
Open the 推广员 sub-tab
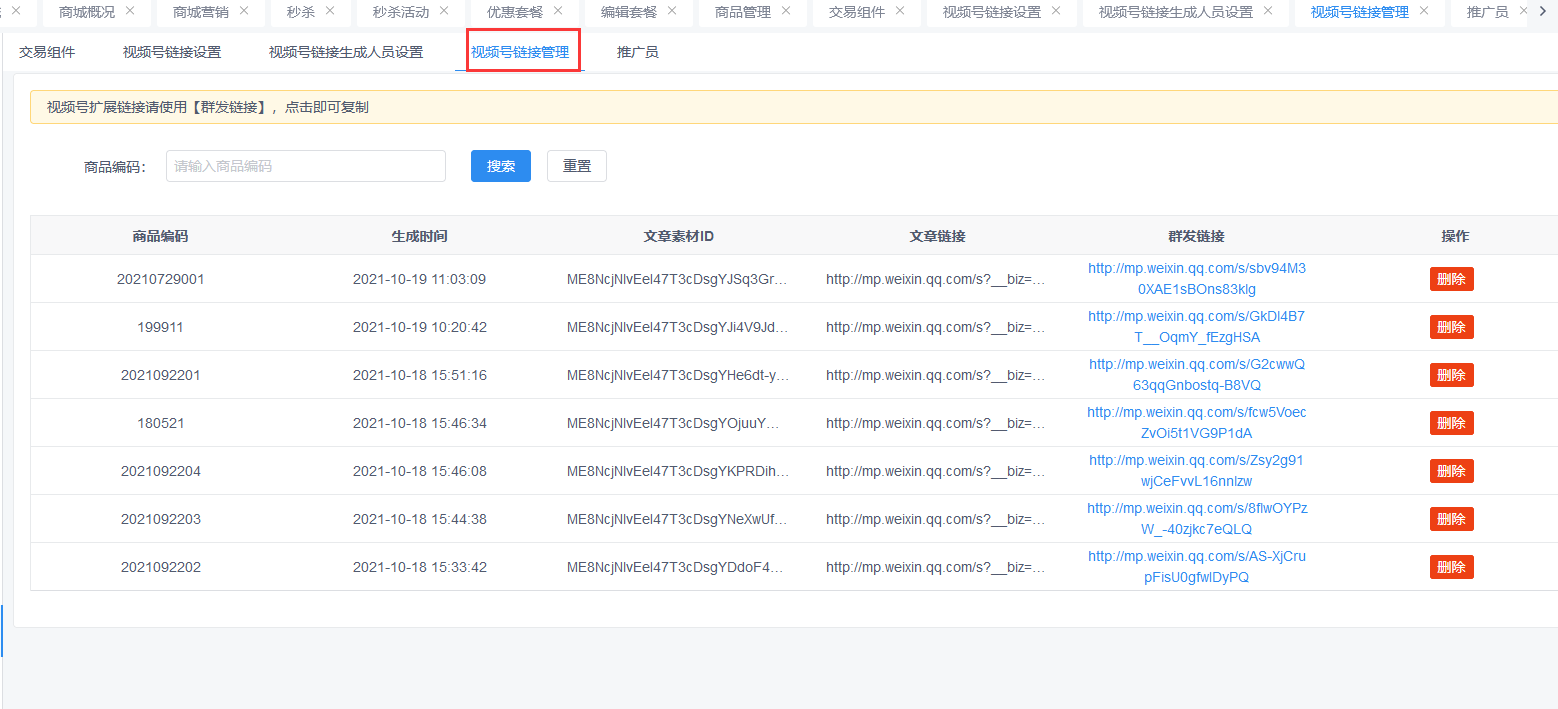click(x=637, y=52)
